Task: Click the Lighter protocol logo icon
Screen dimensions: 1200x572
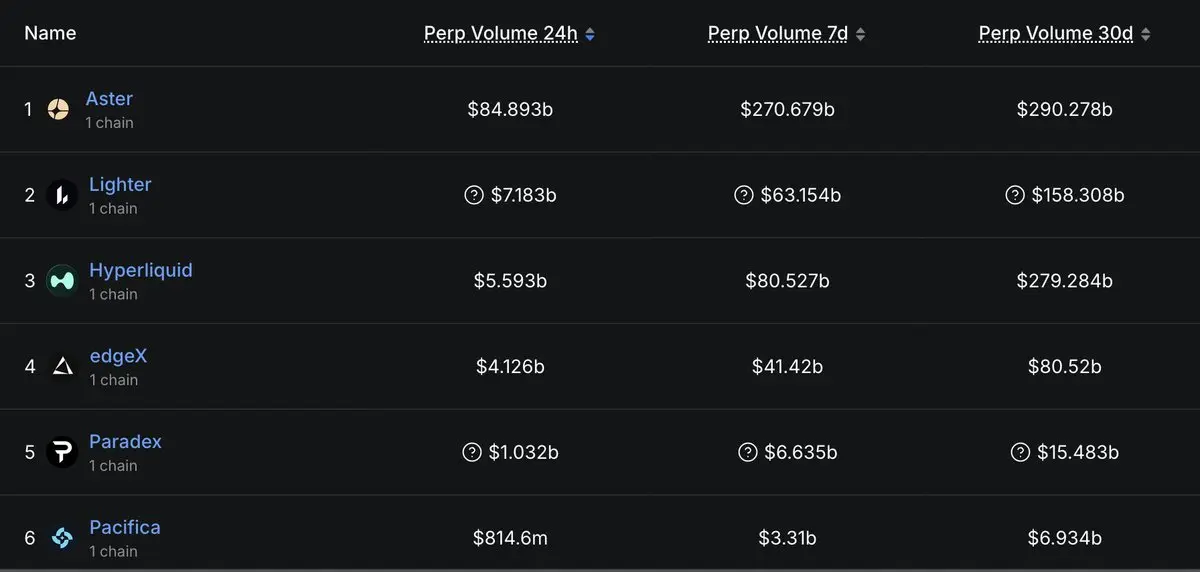Action: 62,196
